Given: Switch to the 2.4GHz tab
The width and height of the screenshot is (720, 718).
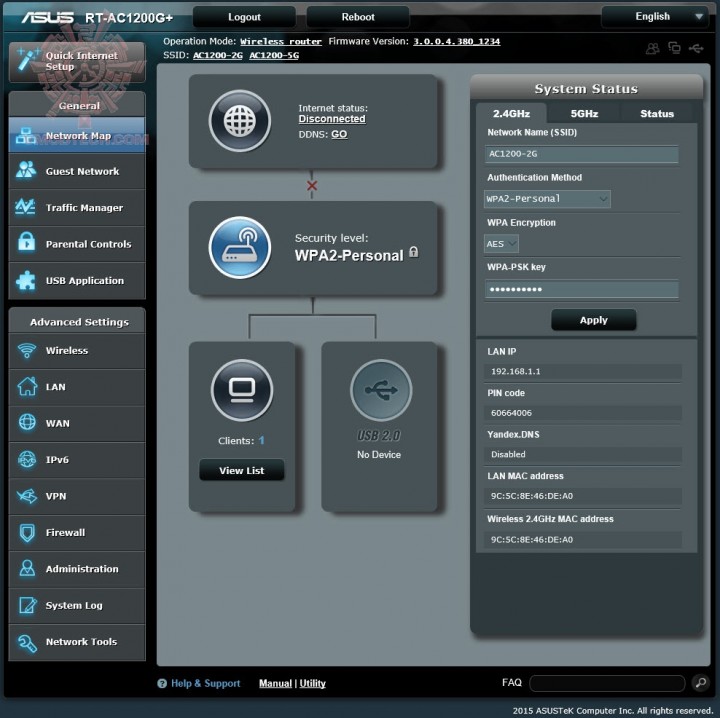Looking at the screenshot, I should click(511, 113).
